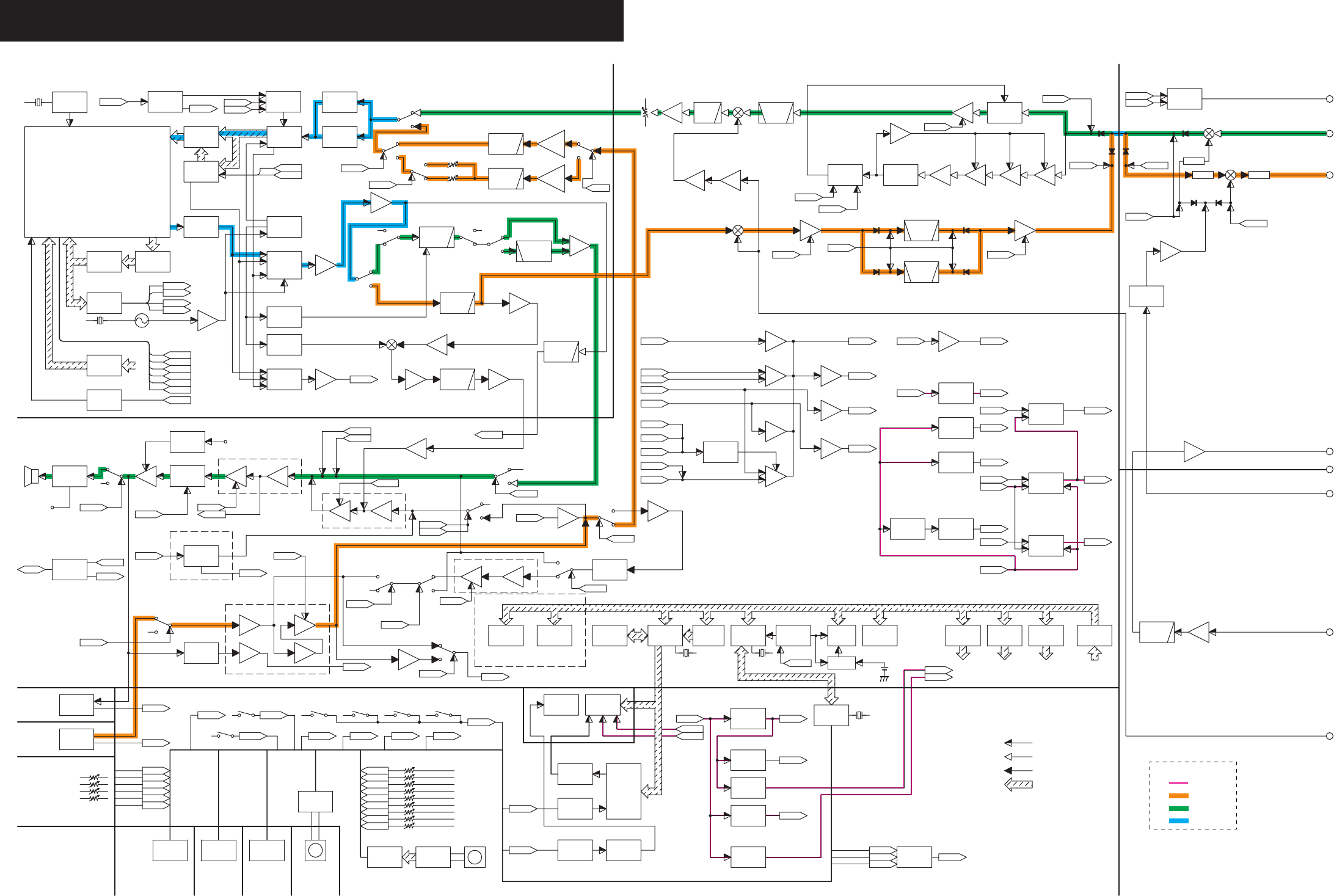Select the blue bar in the legend box
Viewport: 1334px width, 896px height.
[x=1178, y=821]
